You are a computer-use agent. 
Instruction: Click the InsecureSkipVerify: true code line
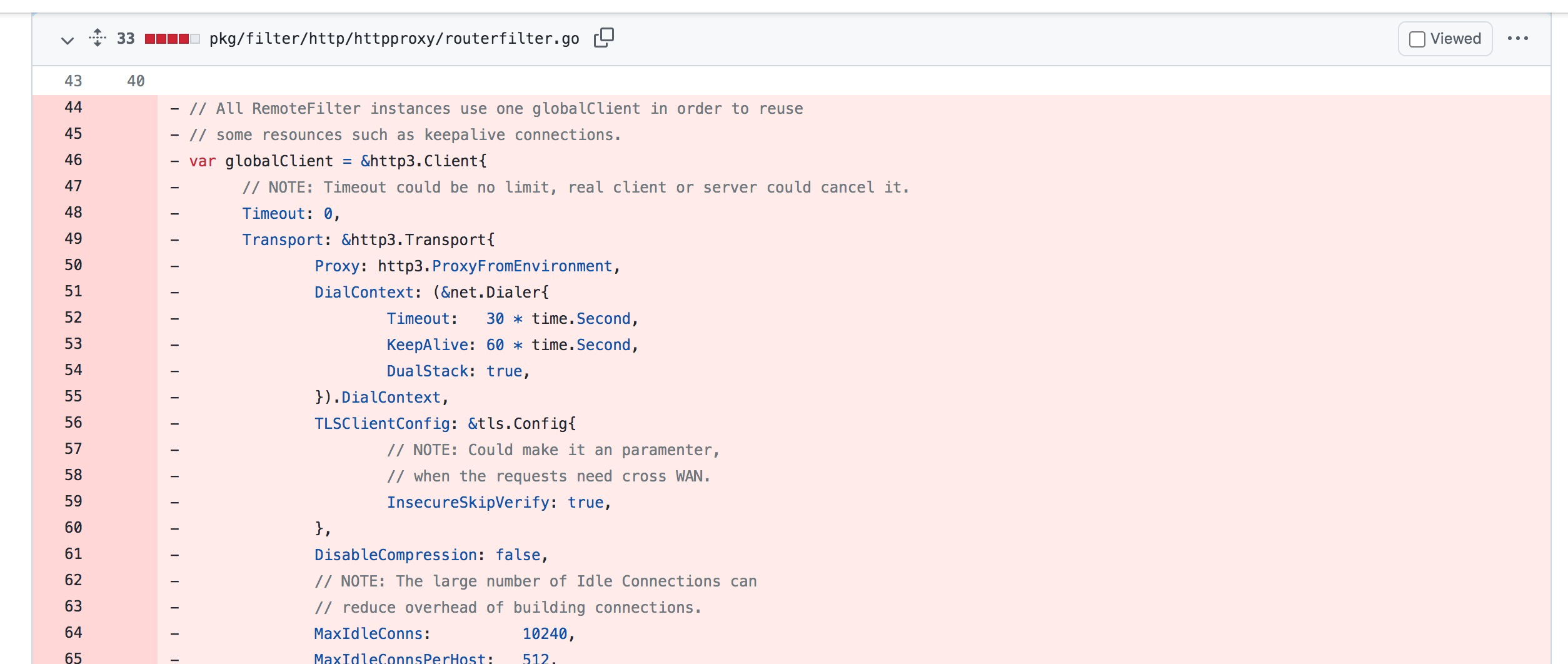pyautogui.click(x=498, y=501)
